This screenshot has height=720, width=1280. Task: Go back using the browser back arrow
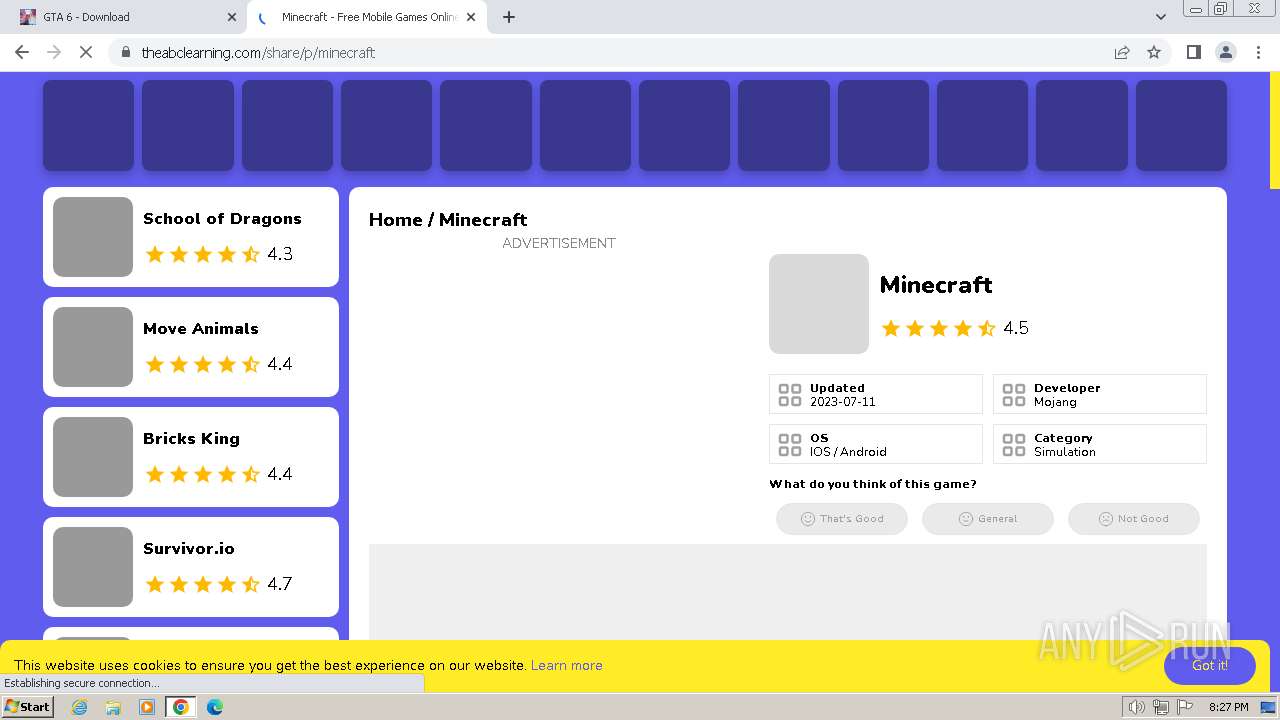pos(22,52)
